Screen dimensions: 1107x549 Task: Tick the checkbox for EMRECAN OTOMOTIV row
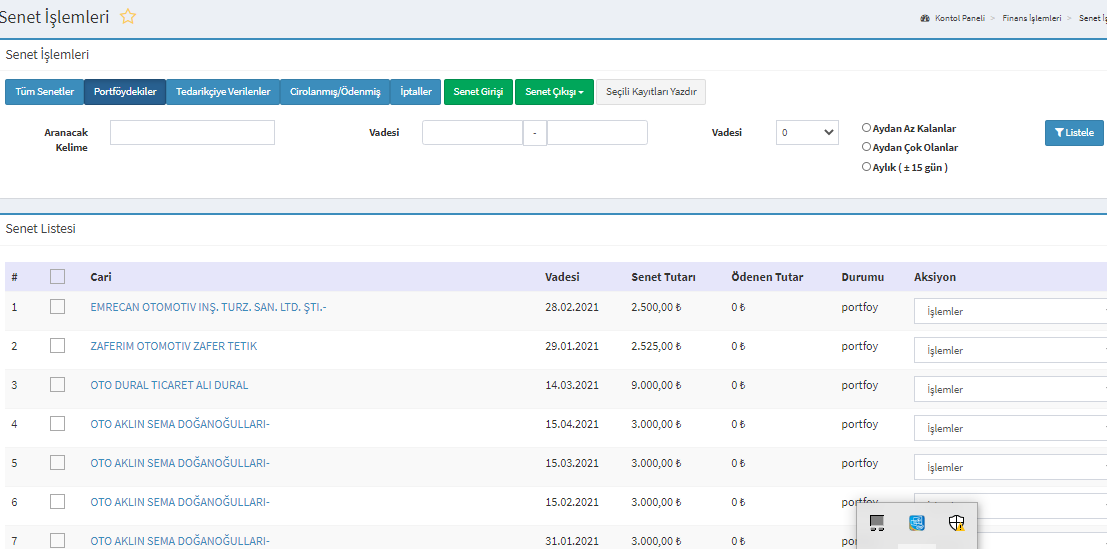(x=57, y=307)
